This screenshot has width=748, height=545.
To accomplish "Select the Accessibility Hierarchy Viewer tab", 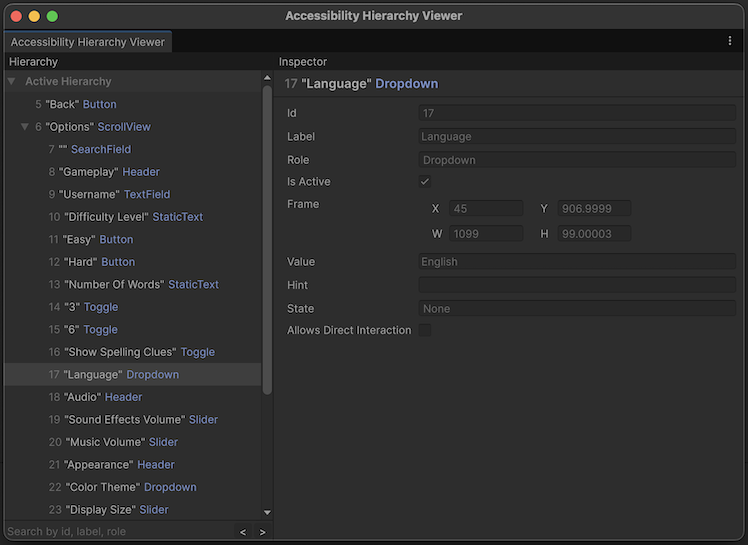I will (88, 42).
